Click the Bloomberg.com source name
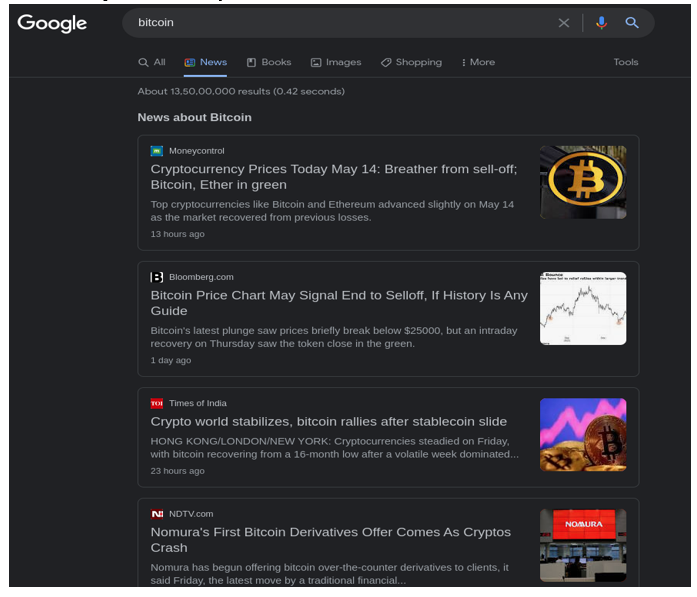The width and height of the screenshot is (697, 597). (x=201, y=277)
